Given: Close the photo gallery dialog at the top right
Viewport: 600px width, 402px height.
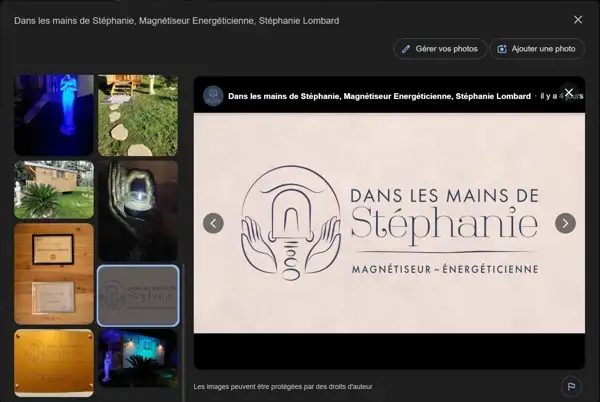Looking at the screenshot, I should click(x=578, y=20).
